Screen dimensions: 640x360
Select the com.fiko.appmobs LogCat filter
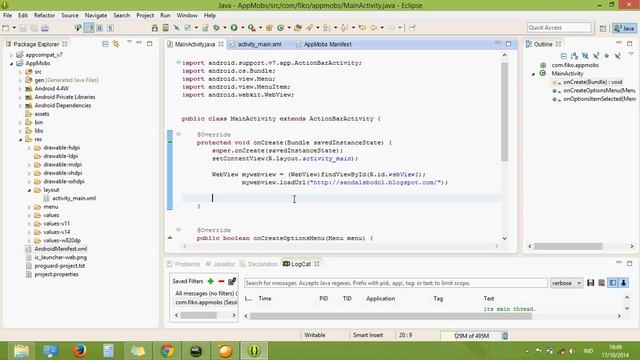[x=206, y=302]
